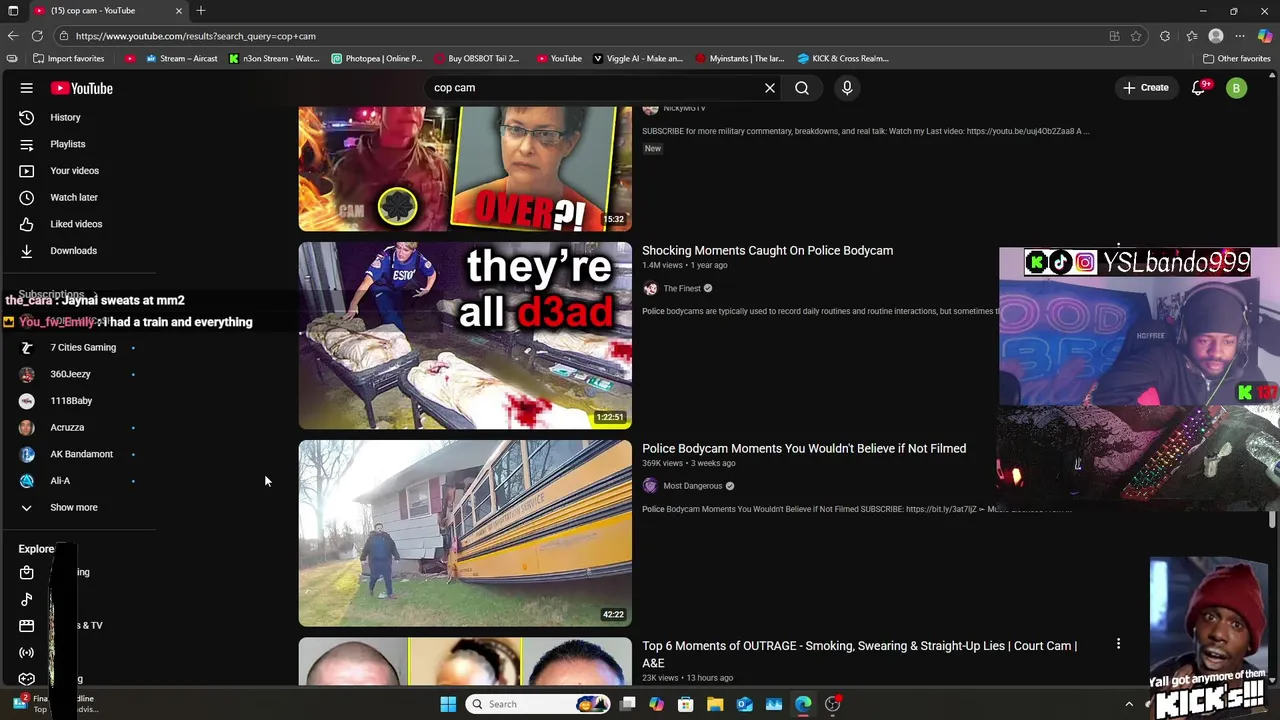Open browser settings three-dot menu

coord(1240,36)
